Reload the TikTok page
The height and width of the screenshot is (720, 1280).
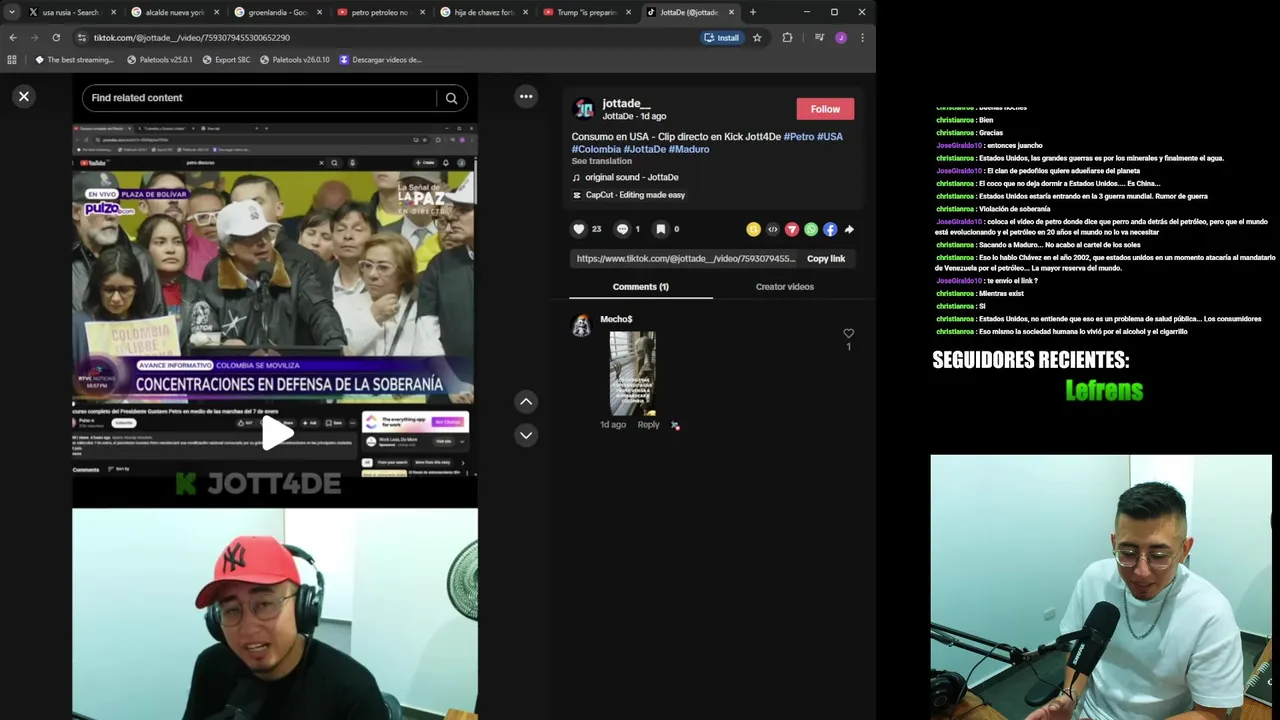click(56, 38)
